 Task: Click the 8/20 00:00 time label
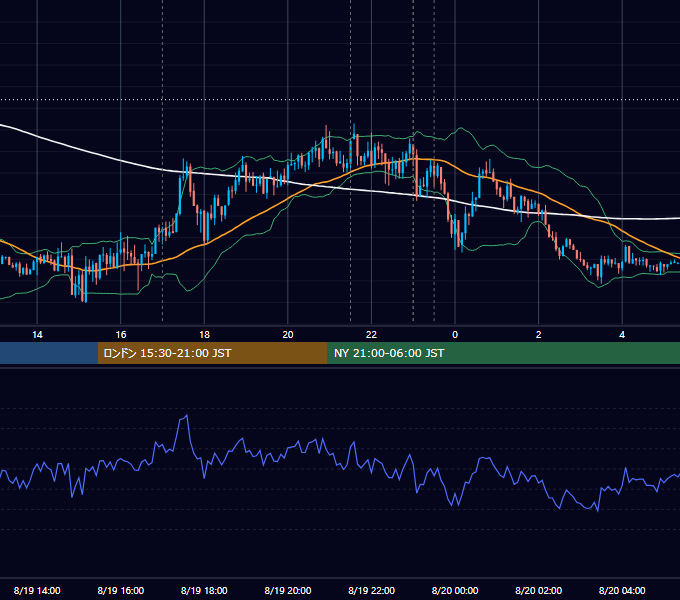pos(455,590)
